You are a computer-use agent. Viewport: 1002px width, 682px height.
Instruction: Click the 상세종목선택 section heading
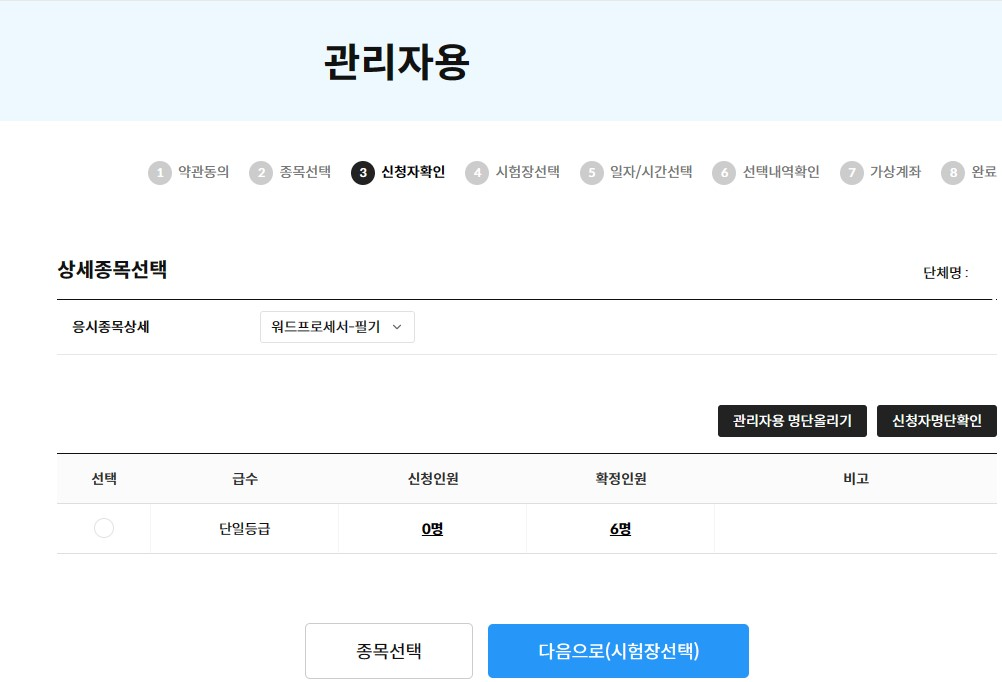pos(112,270)
